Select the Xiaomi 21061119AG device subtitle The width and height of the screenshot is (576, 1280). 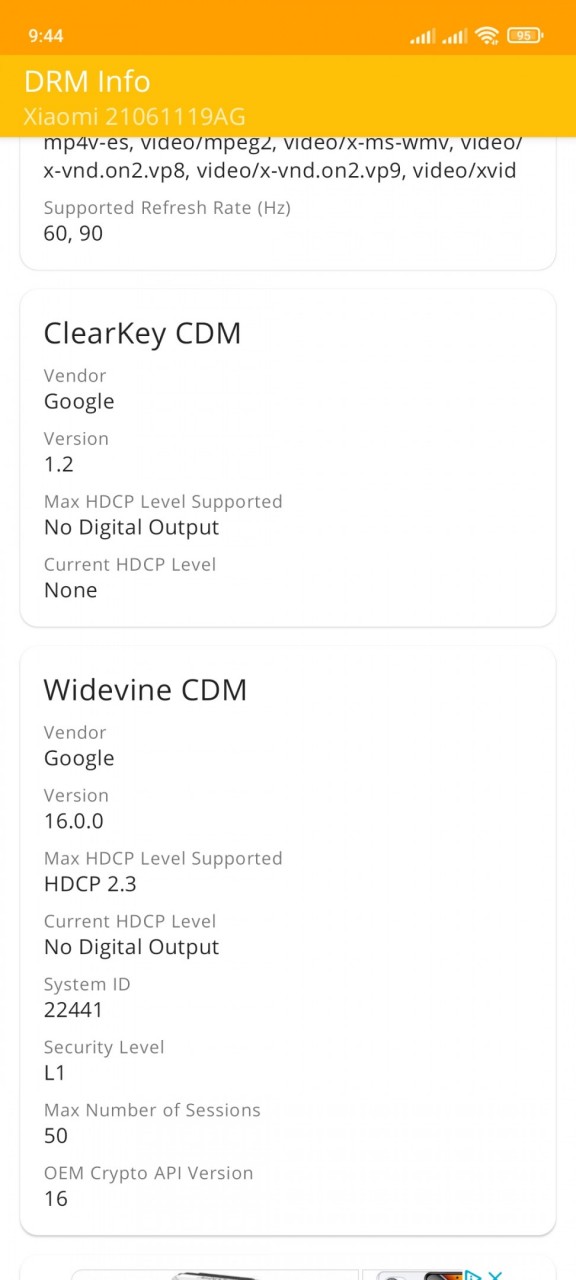(134, 116)
